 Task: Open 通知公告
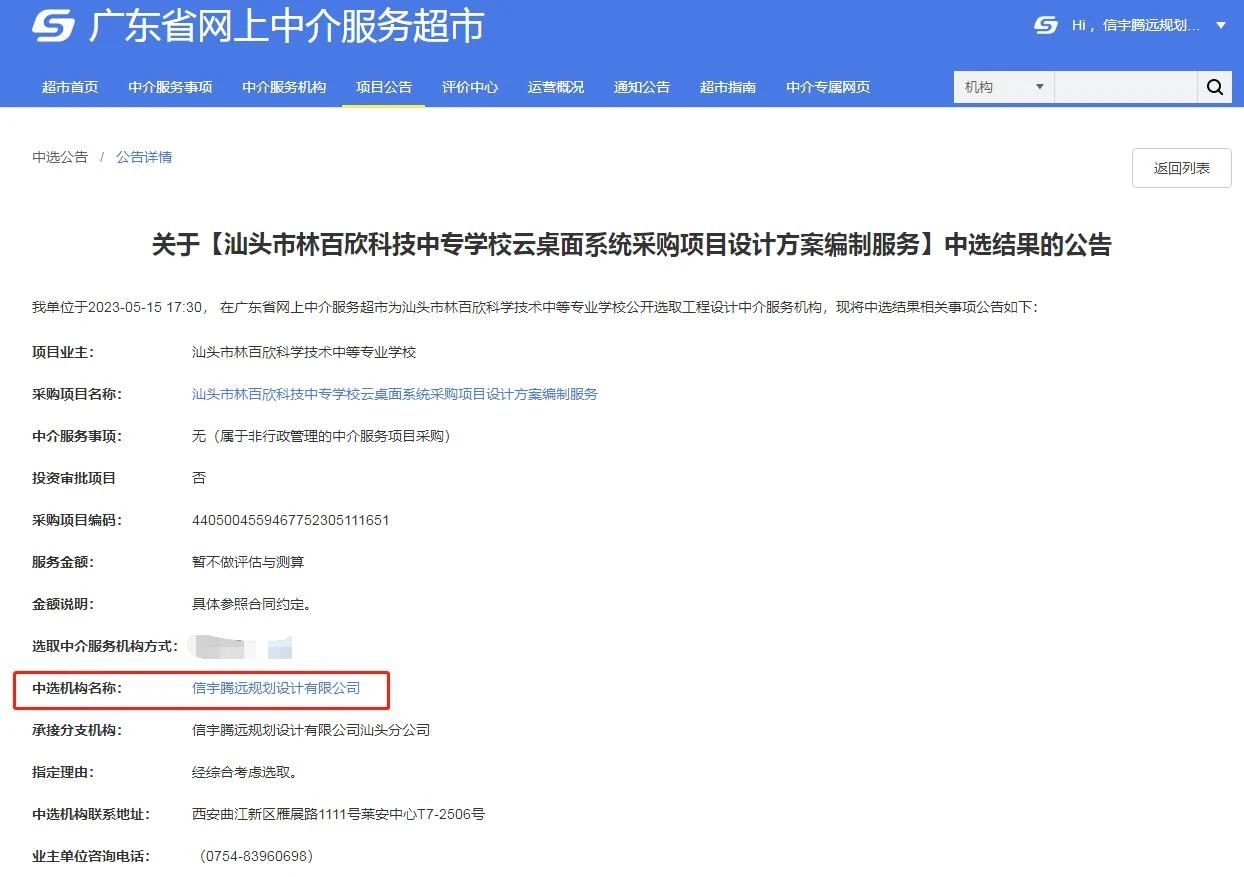coord(642,87)
